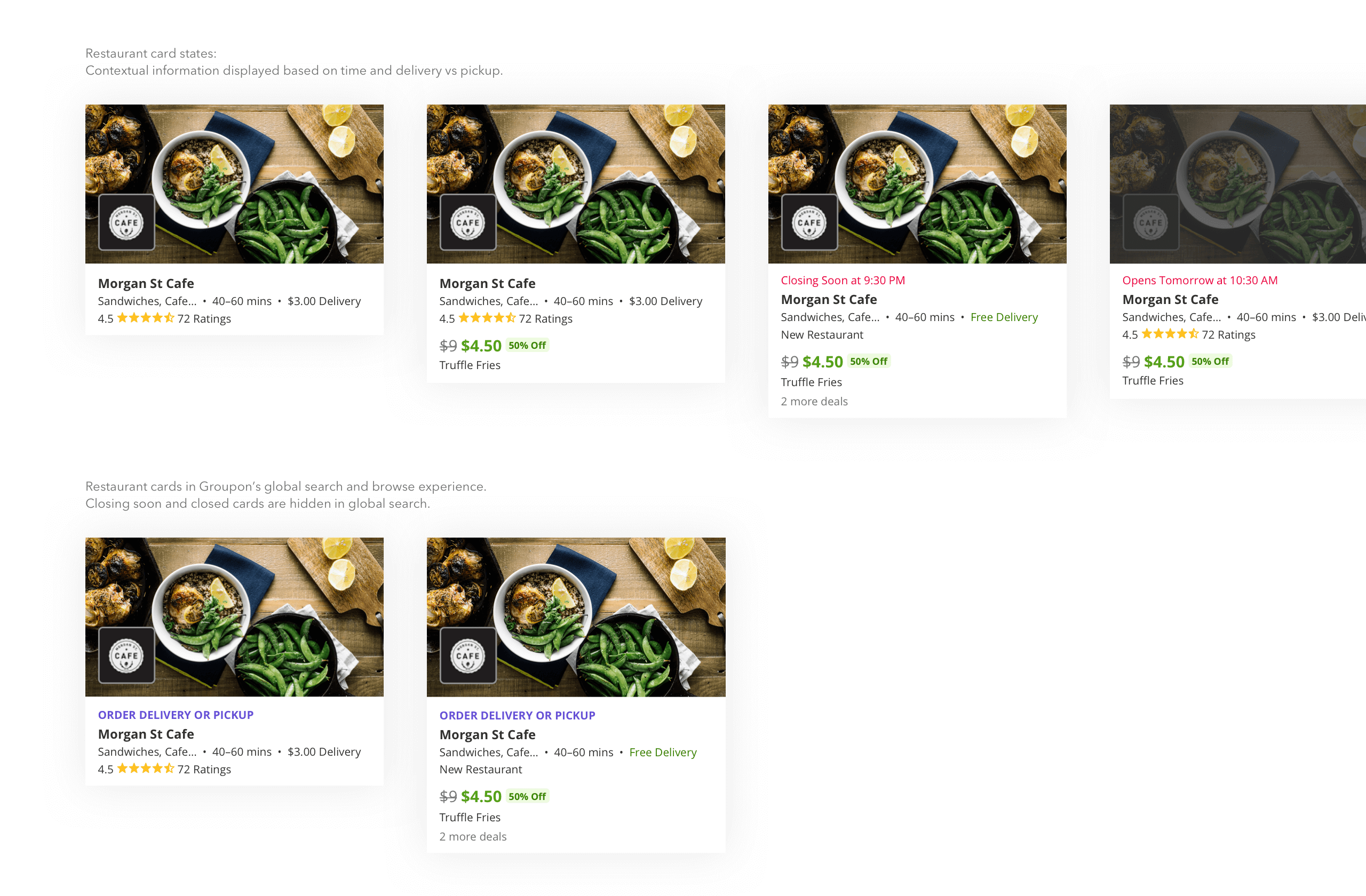Click the '50% Off' badge on the second top card
Screen dimensions: 1366x896
[x=527, y=345]
